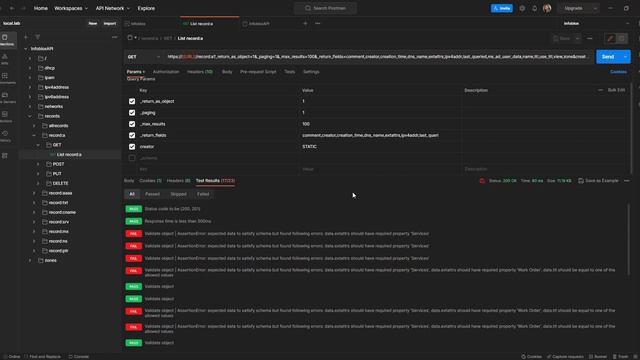640x360 pixels.
Task: Click the Import button in sidebar
Action: coord(110,24)
